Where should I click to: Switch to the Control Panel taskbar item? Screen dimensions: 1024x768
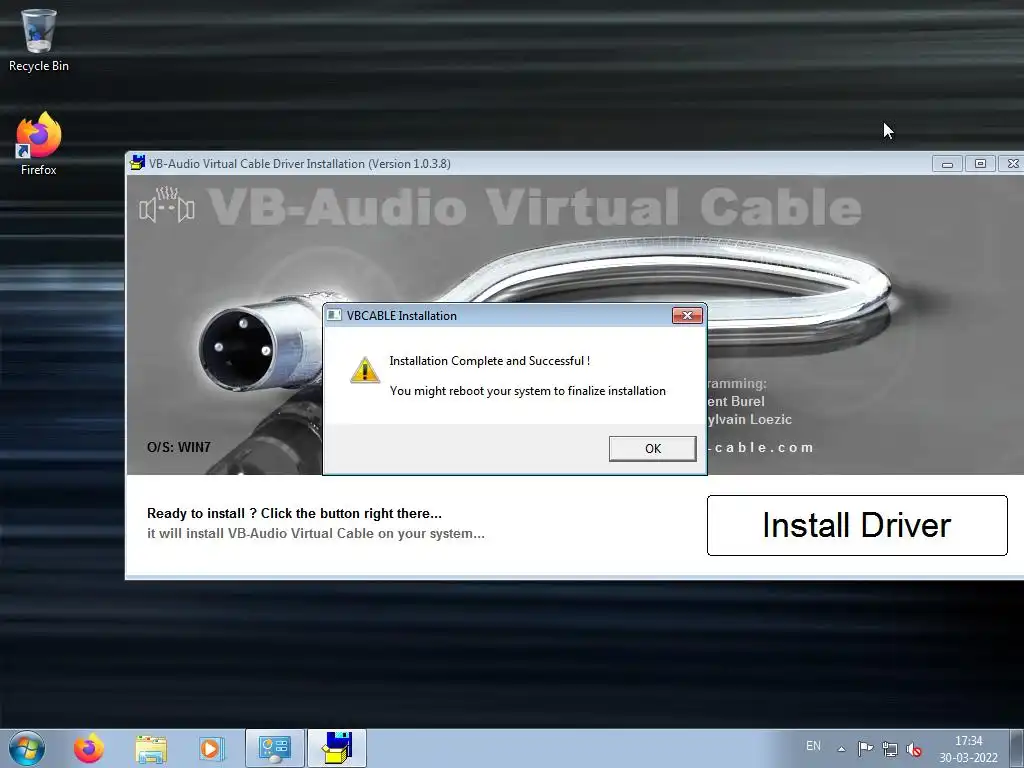(275, 748)
